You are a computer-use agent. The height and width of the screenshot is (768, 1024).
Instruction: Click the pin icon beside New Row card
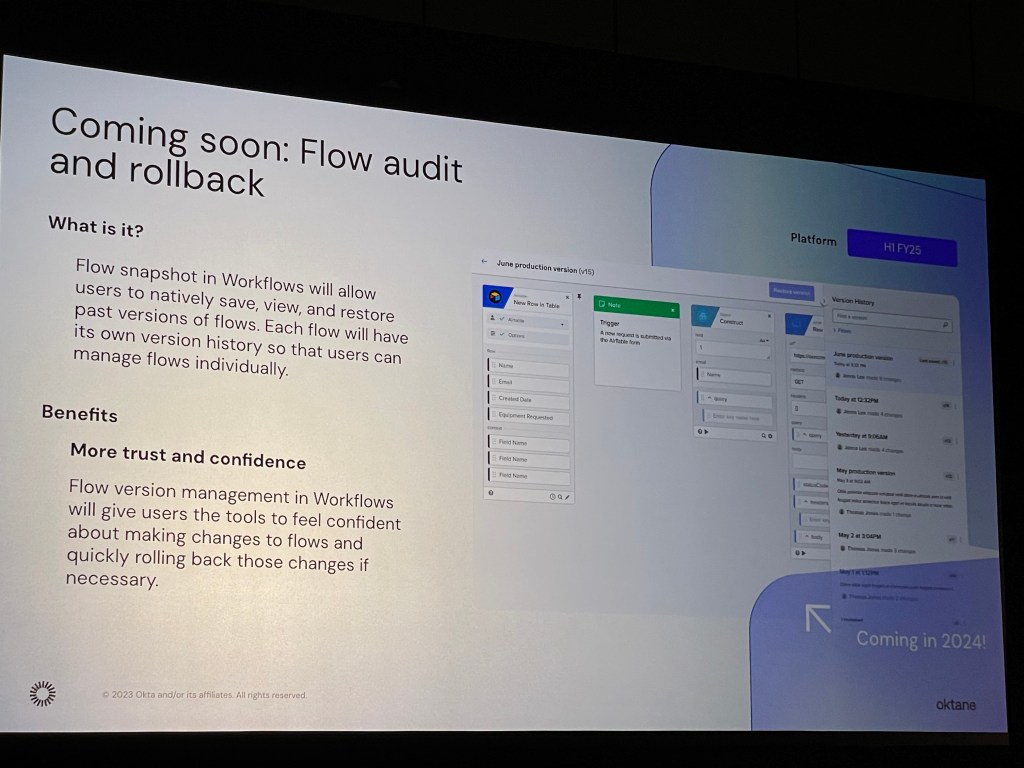579,297
